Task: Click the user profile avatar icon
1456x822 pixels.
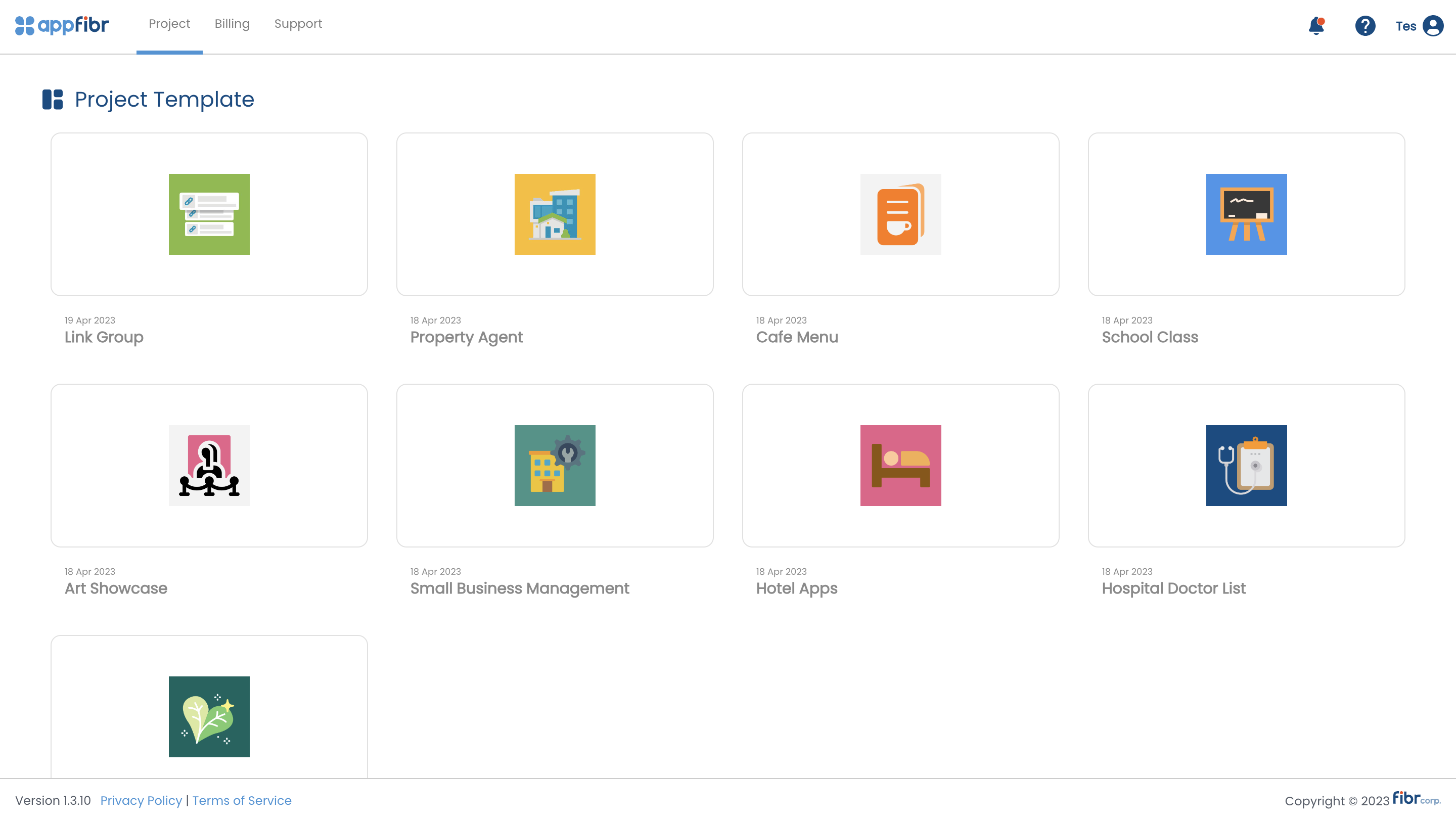Action: 1433,26
